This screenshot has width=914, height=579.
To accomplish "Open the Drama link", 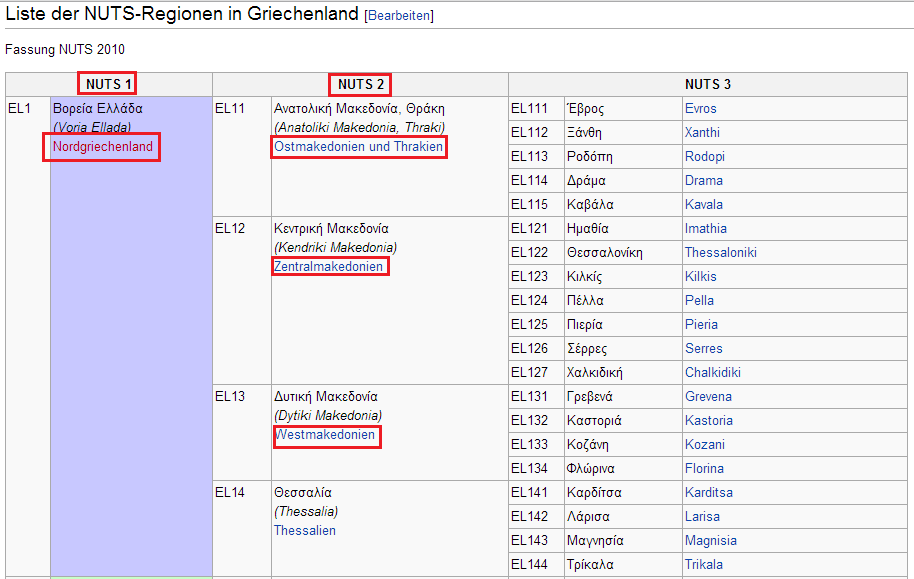I will click(x=704, y=180).
